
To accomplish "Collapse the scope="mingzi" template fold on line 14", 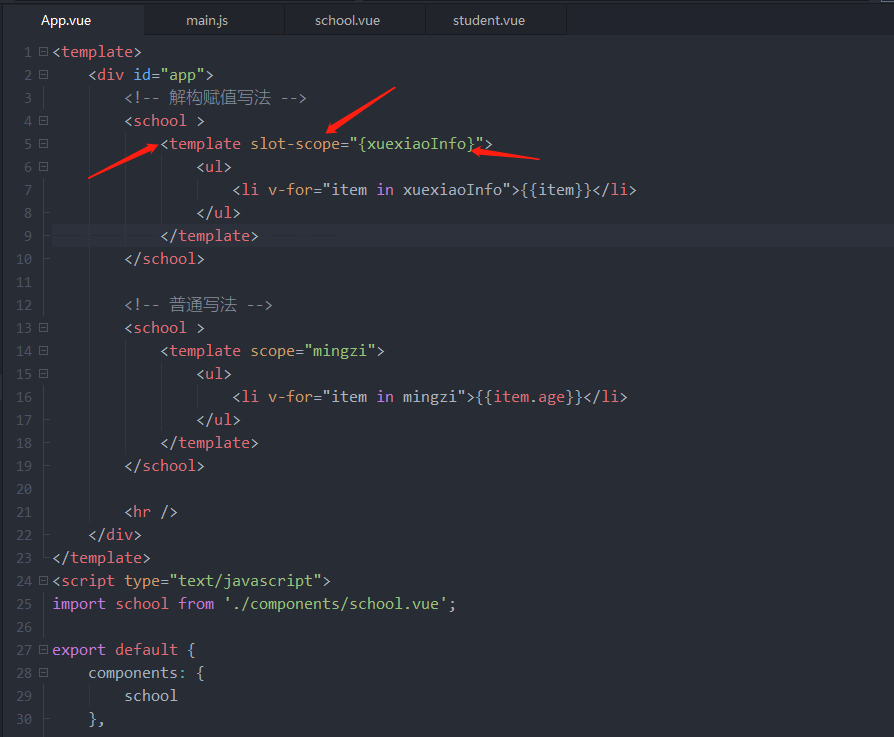I will (43, 351).
